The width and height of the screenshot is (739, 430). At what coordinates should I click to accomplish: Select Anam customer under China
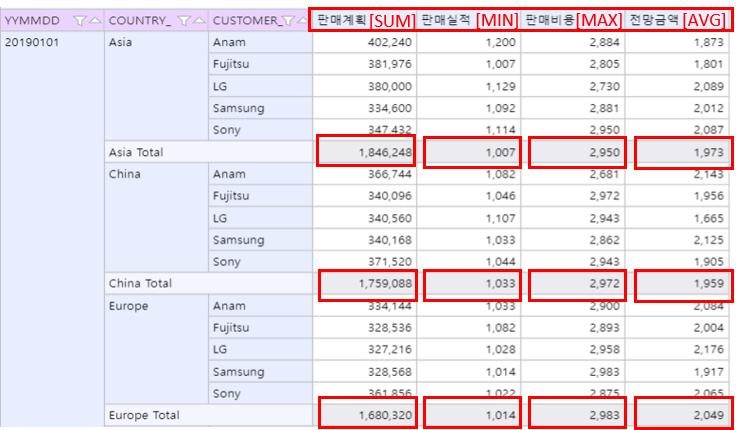pyautogui.click(x=261, y=174)
